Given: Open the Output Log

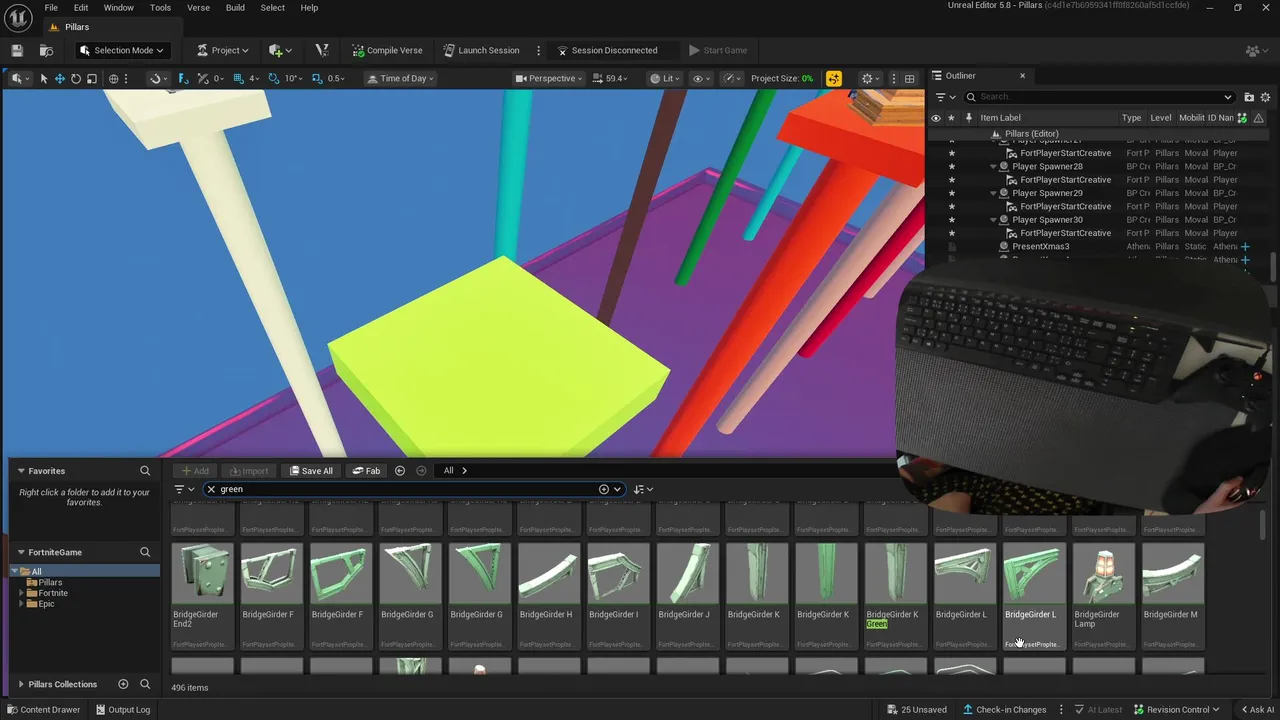Looking at the screenshot, I should (x=122, y=710).
